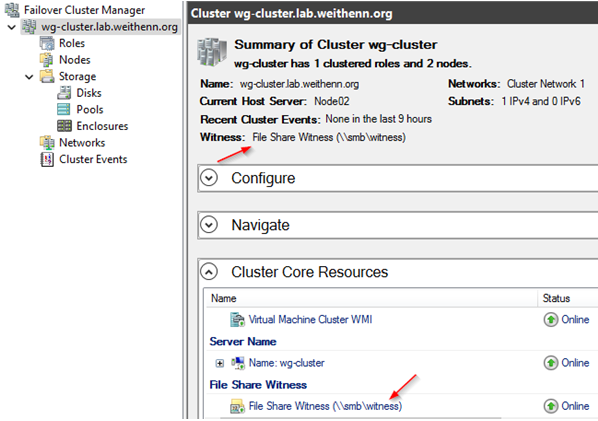
Task: Open the Pools icon
Action: click(x=64, y=109)
